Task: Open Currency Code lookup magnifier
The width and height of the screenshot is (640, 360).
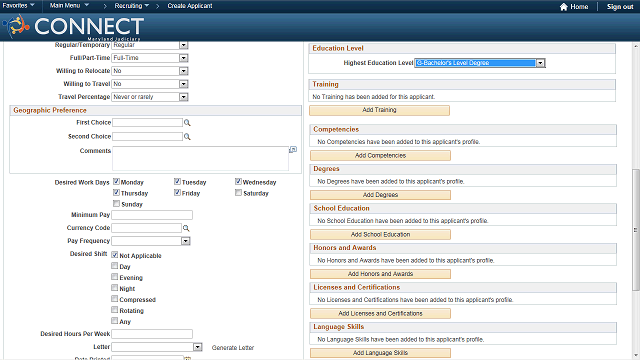Action: click(186, 228)
